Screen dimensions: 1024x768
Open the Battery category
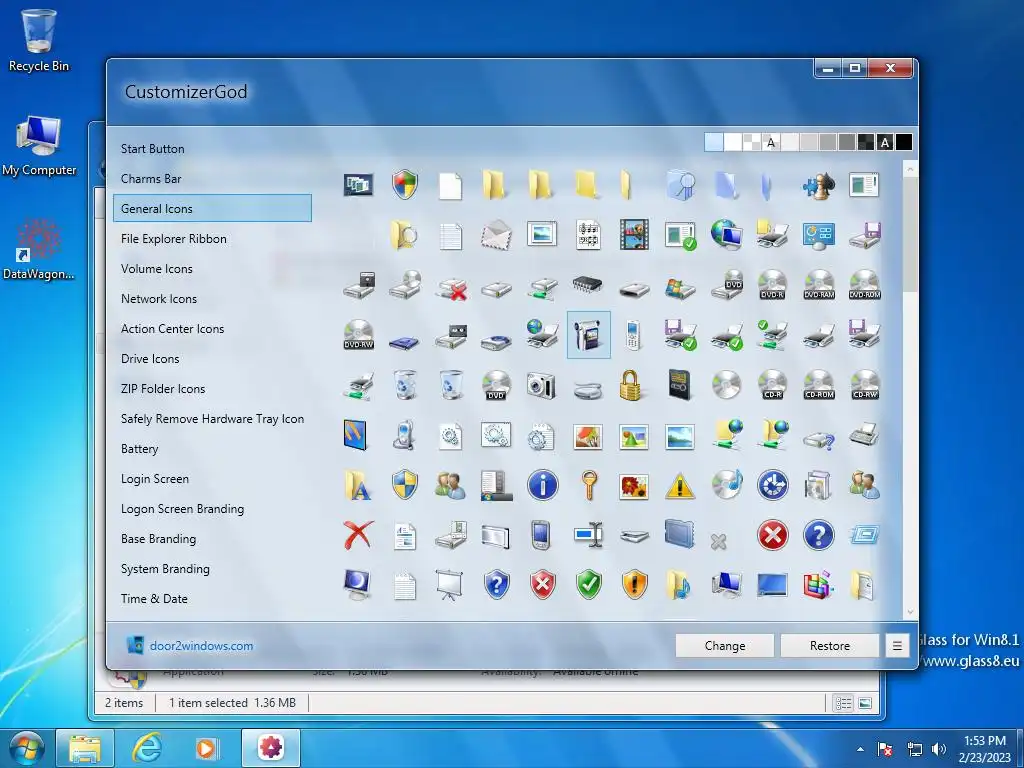click(139, 449)
